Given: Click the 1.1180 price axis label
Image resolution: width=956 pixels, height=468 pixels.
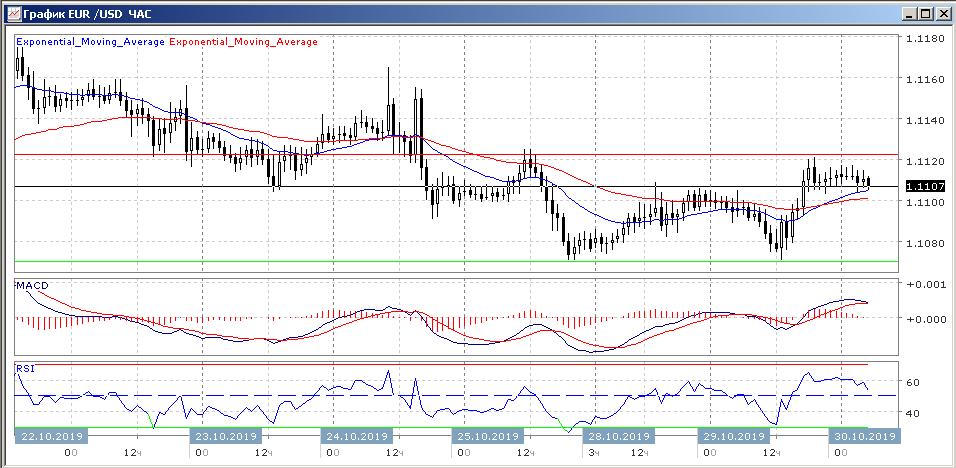Looking at the screenshot, I should (924, 39).
